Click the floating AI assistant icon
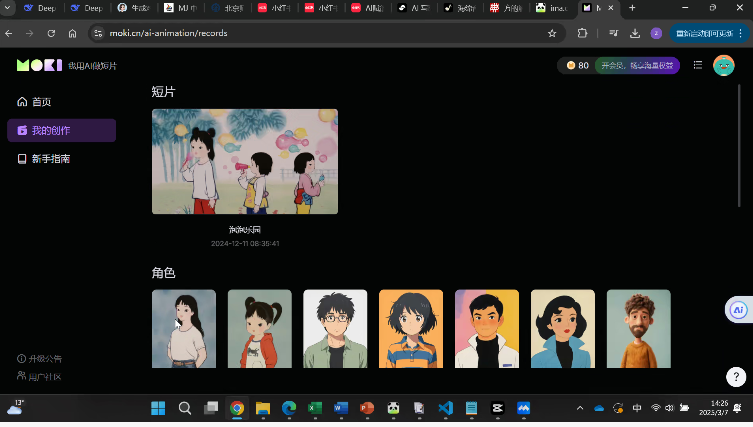Viewport: 753px width, 427px height. click(738, 310)
